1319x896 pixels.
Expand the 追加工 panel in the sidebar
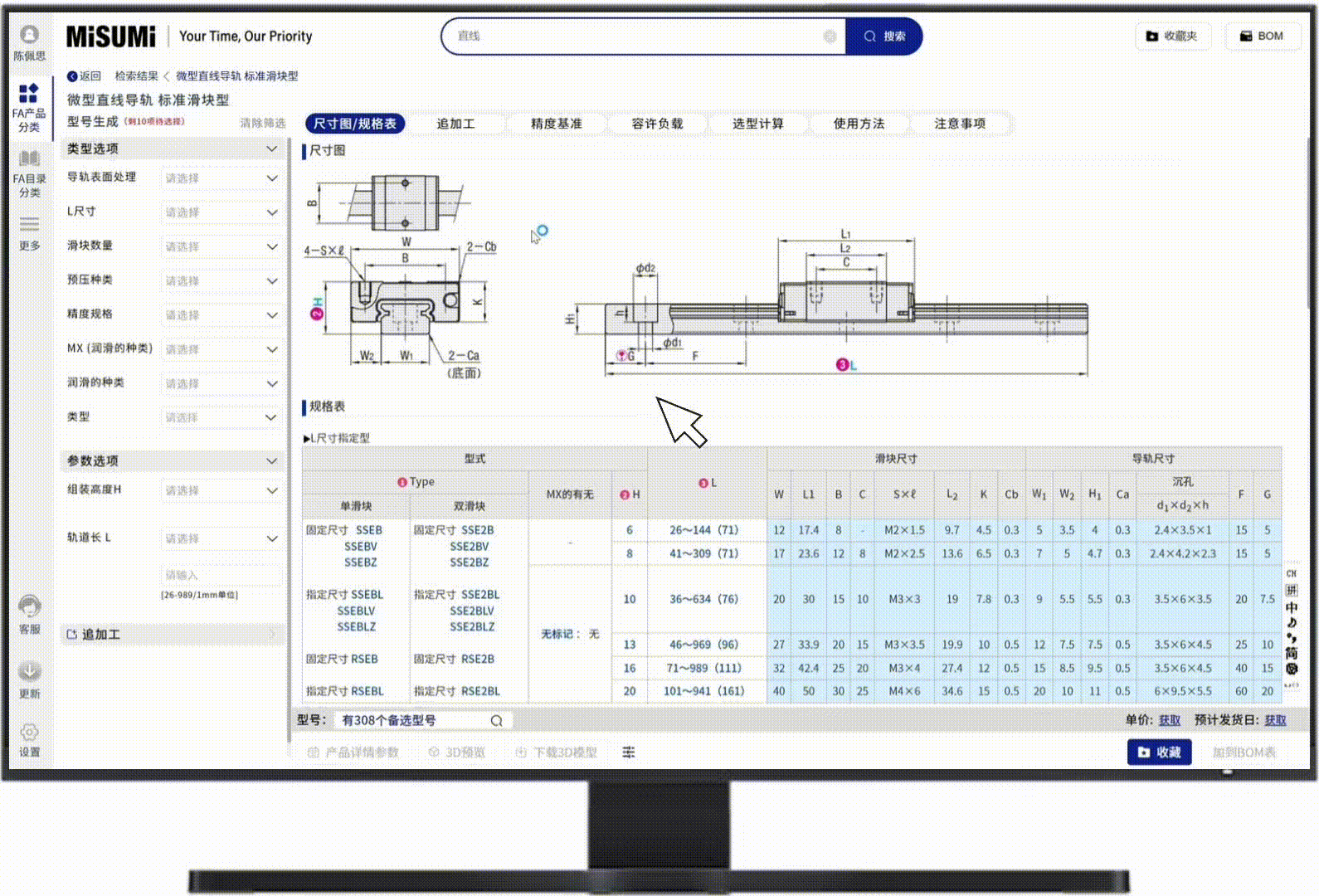pyautogui.click(x=173, y=635)
